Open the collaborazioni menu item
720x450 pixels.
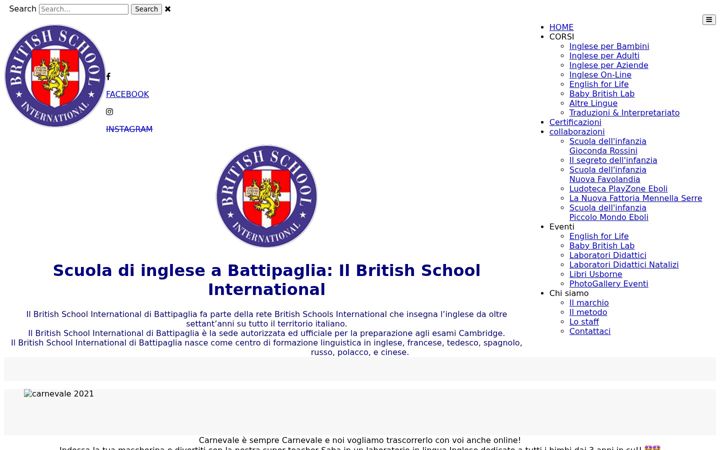577,132
